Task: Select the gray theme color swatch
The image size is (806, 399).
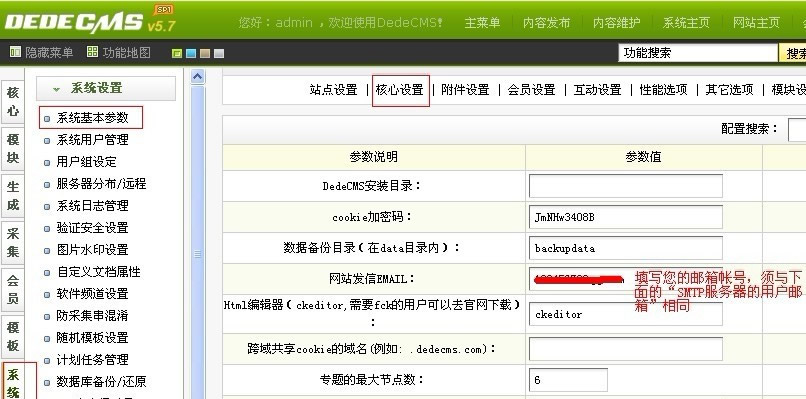Action: tap(219, 53)
